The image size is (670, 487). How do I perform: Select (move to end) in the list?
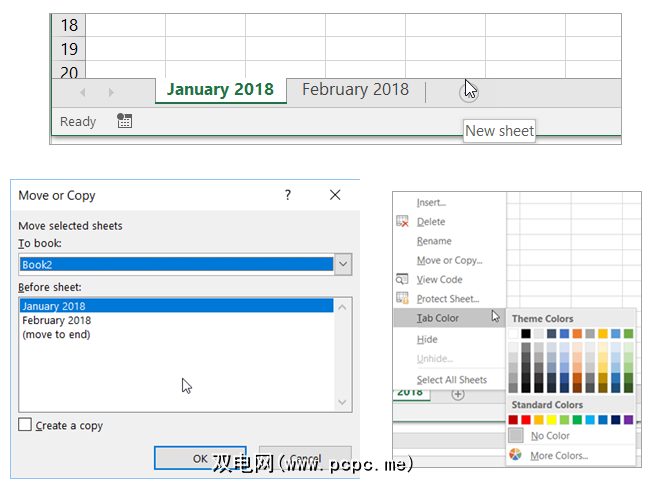point(55,335)
